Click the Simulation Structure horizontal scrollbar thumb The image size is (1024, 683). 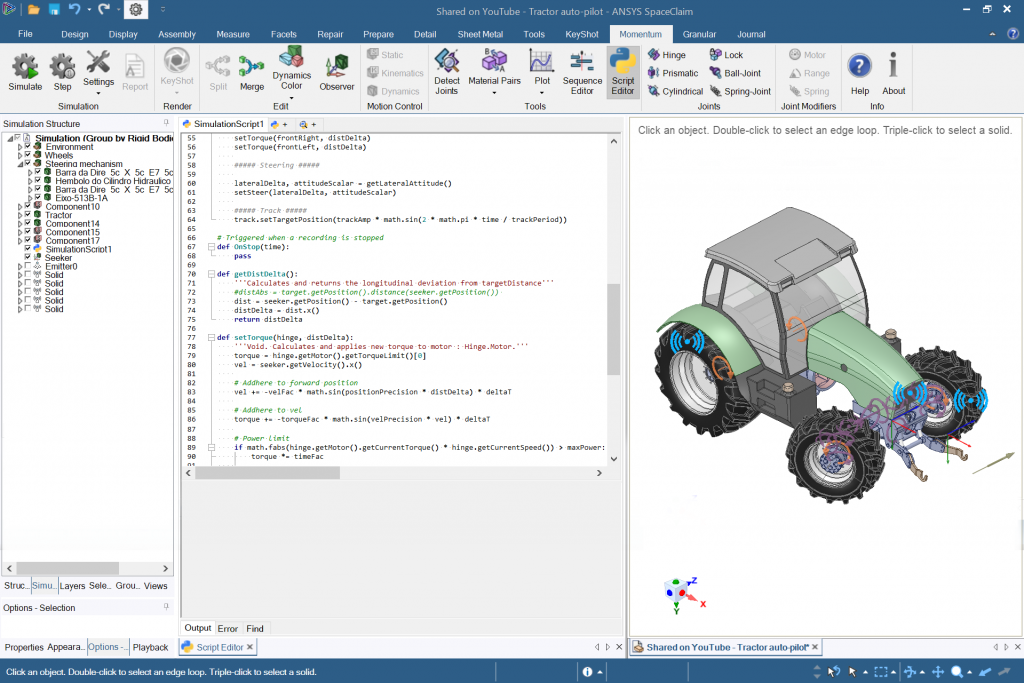point(68,568)
